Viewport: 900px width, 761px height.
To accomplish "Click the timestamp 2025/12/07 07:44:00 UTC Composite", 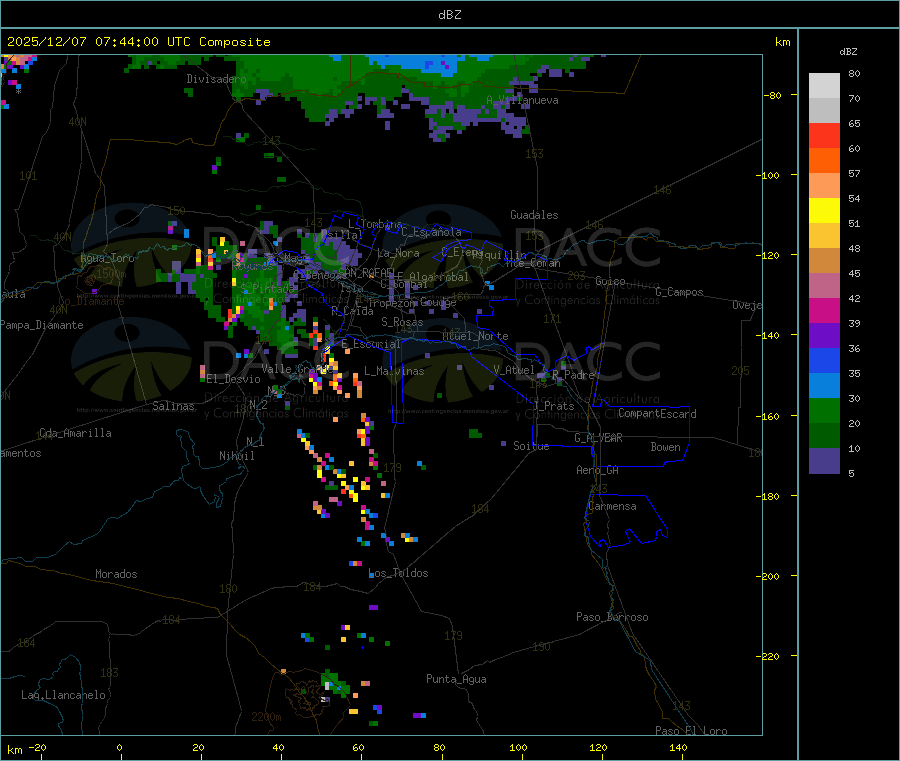I will tap(138, 42).
